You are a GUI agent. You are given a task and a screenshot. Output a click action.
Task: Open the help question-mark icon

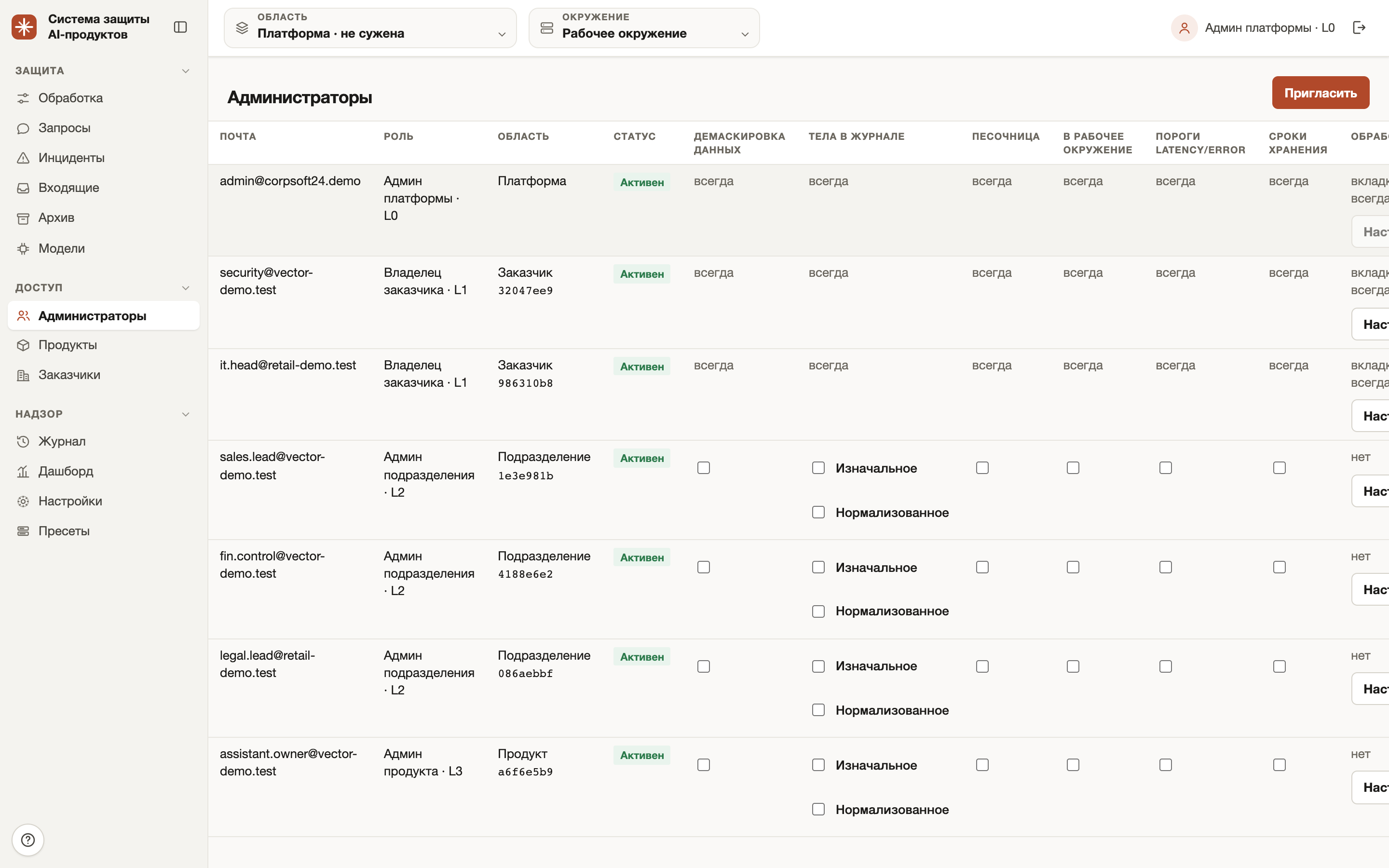[27, 840]
